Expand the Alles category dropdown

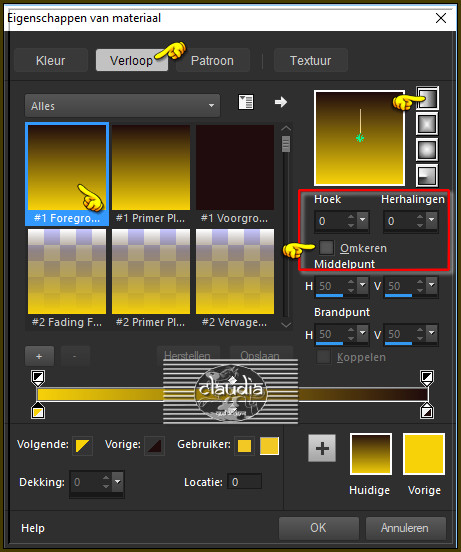[122, 106]
